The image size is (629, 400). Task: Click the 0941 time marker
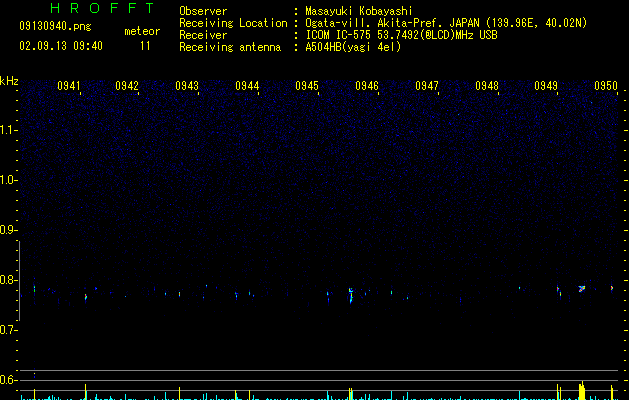(x=69, y=85)
